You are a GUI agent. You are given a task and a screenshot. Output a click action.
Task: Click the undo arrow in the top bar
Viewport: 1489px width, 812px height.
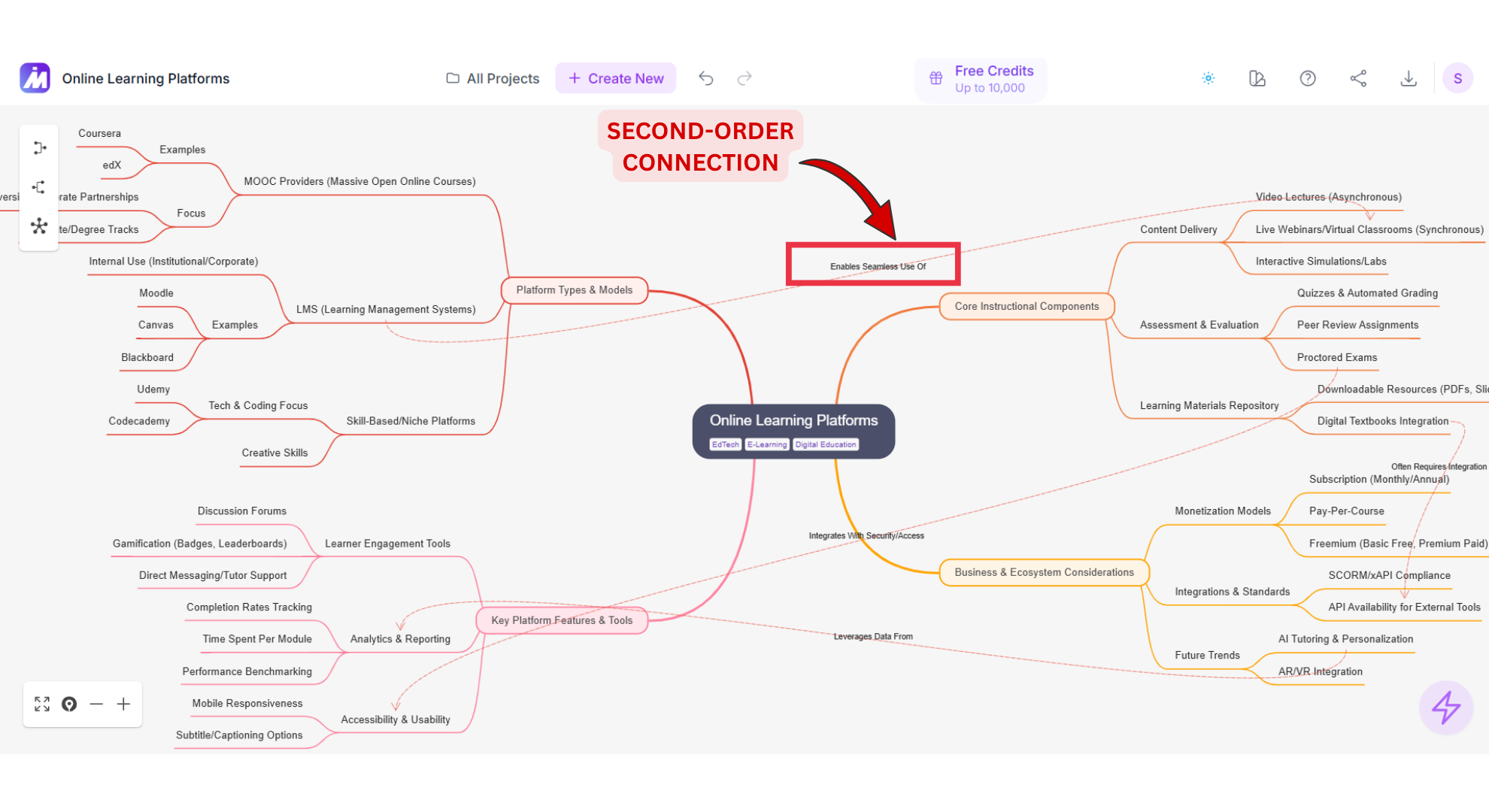pyautogui.click(x=705, y=77)
